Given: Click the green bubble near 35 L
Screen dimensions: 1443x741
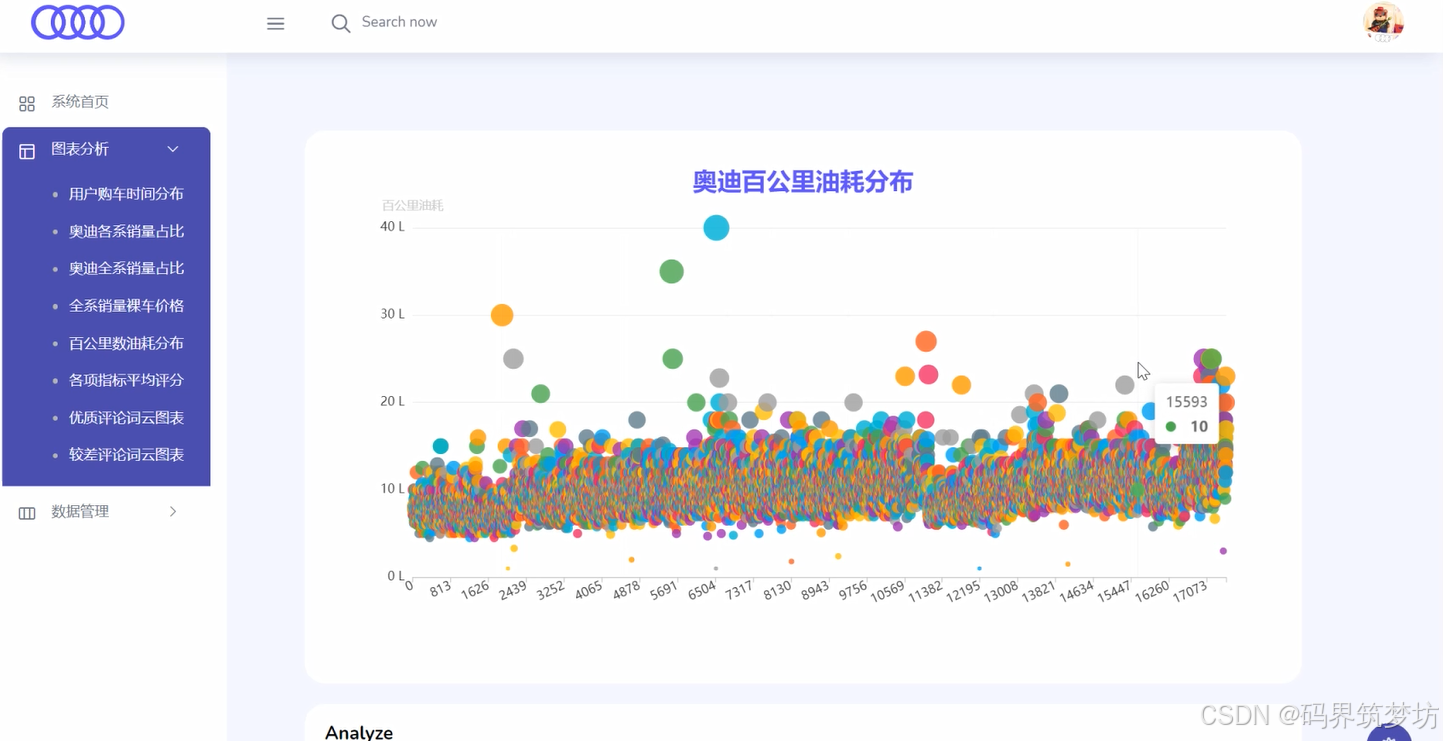Looking at the screenshot, I should coord(672,271).
